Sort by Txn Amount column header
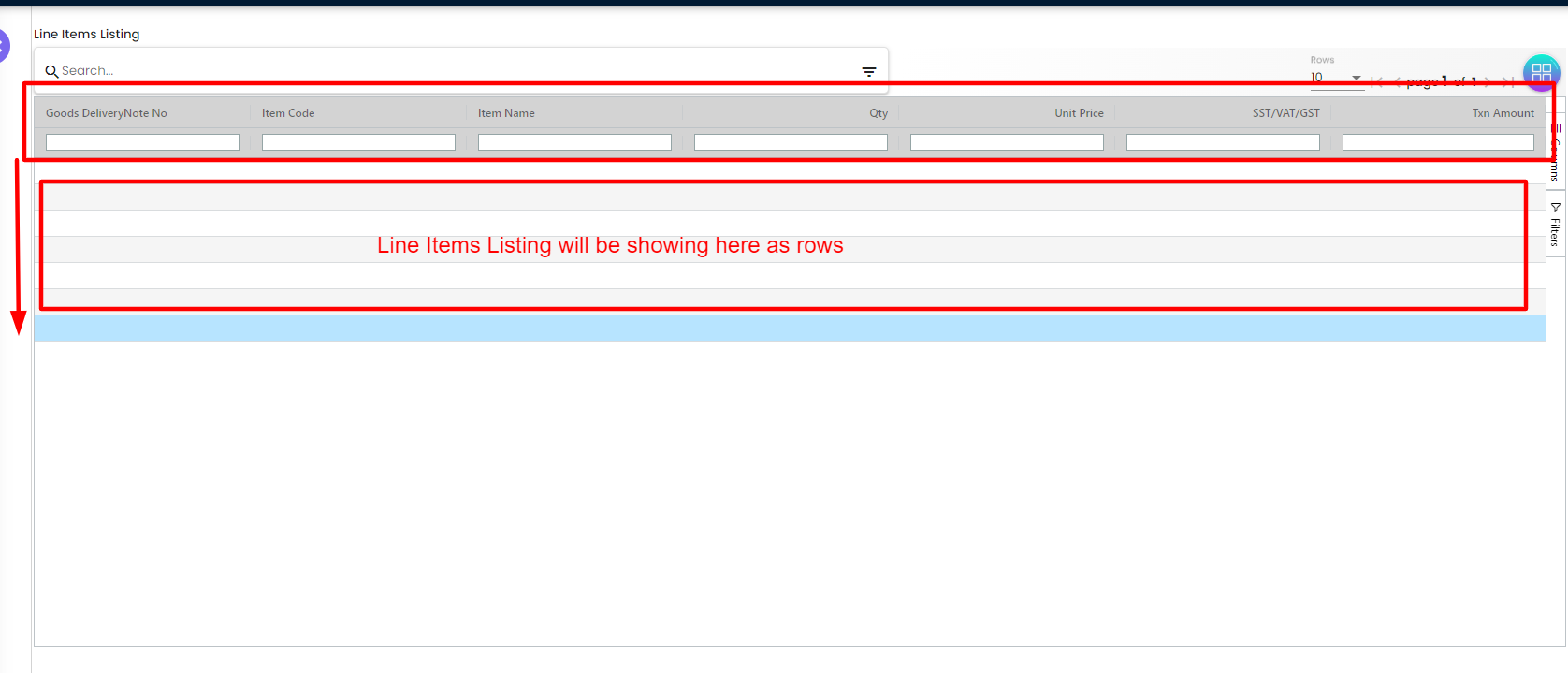 coord(1503,113)
